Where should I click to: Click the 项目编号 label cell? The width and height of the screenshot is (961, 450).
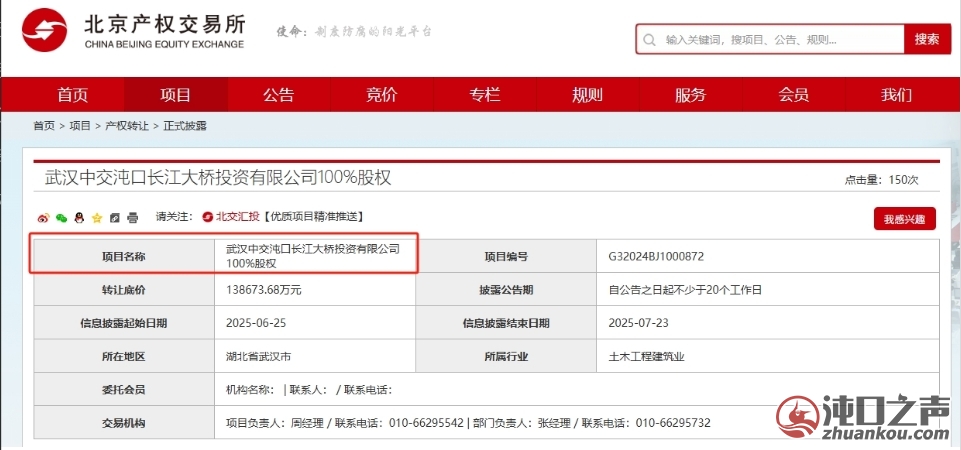pos(506,256)
